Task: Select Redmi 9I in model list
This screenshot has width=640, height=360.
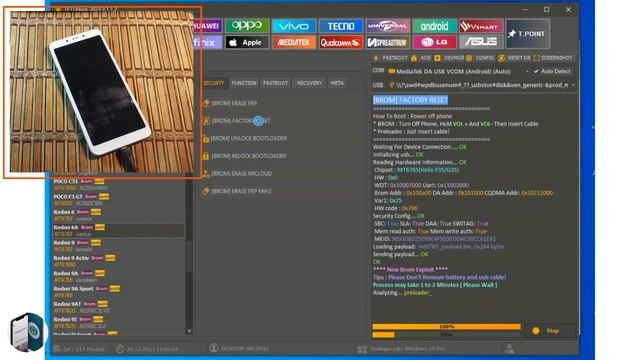Action: point(118,322)
